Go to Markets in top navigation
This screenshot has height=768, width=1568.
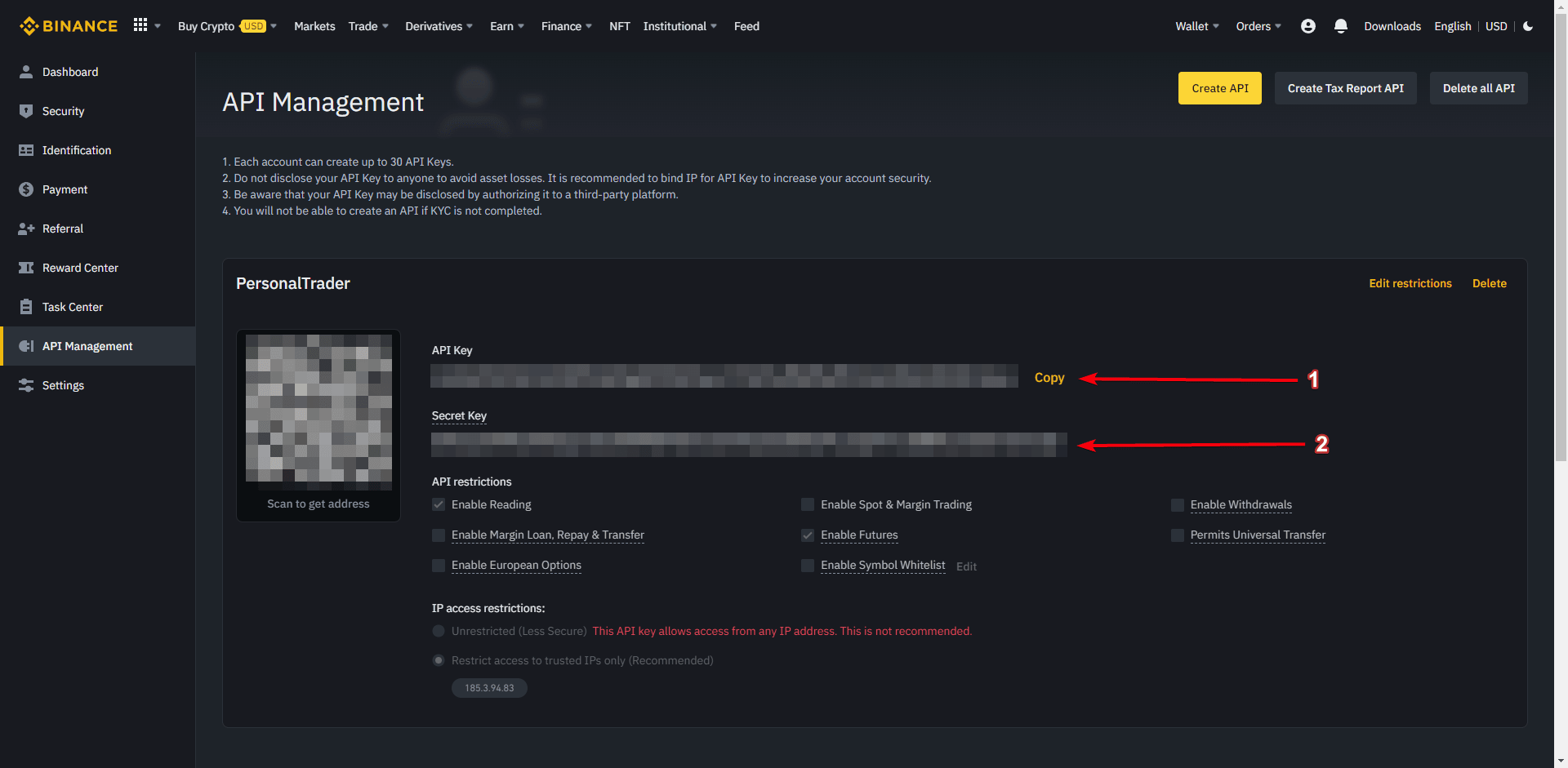pos(314,26)
